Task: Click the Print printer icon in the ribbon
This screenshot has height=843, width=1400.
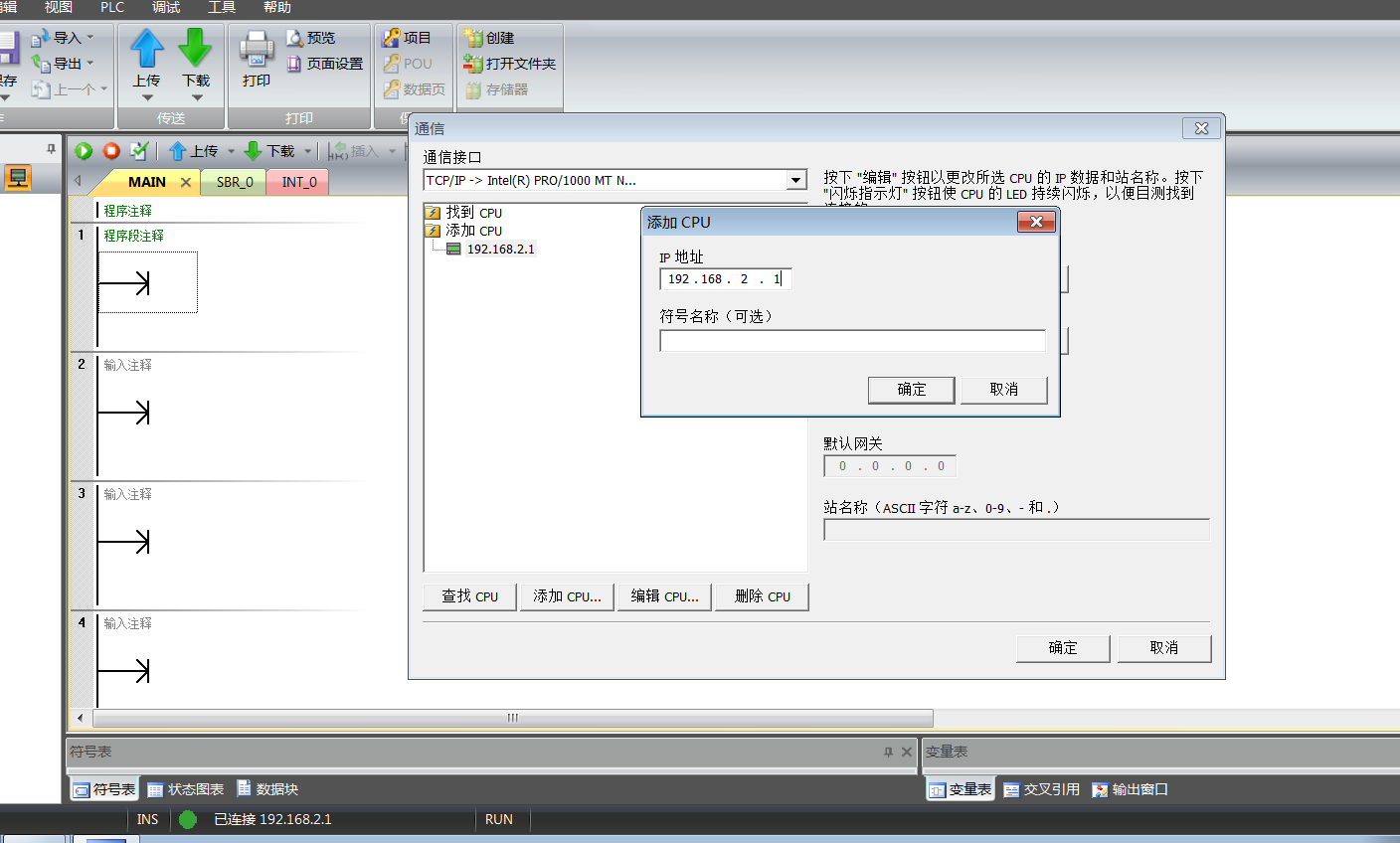Action: tap(257, 48)
